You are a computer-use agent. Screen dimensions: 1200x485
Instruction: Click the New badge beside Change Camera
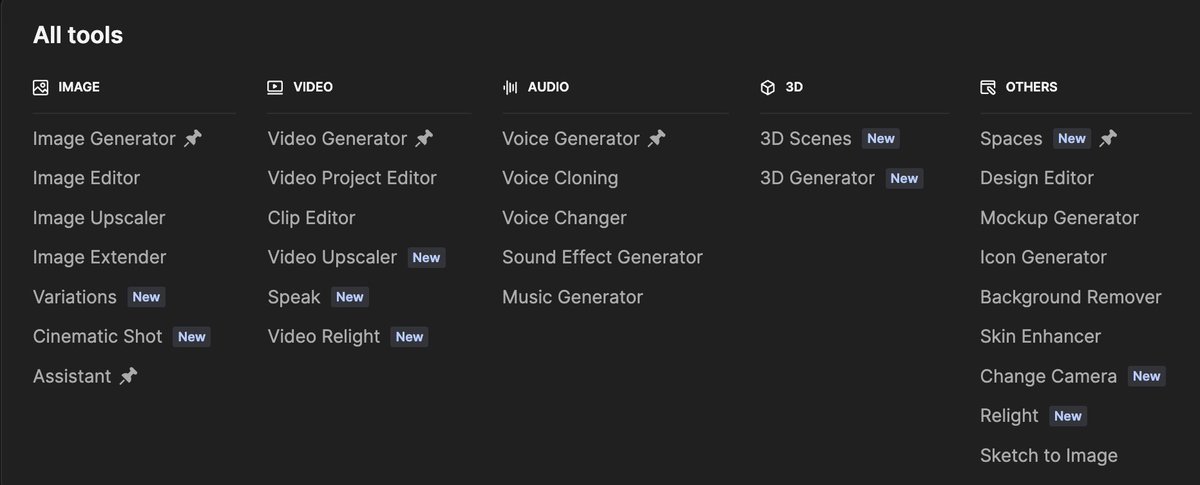1146,377
